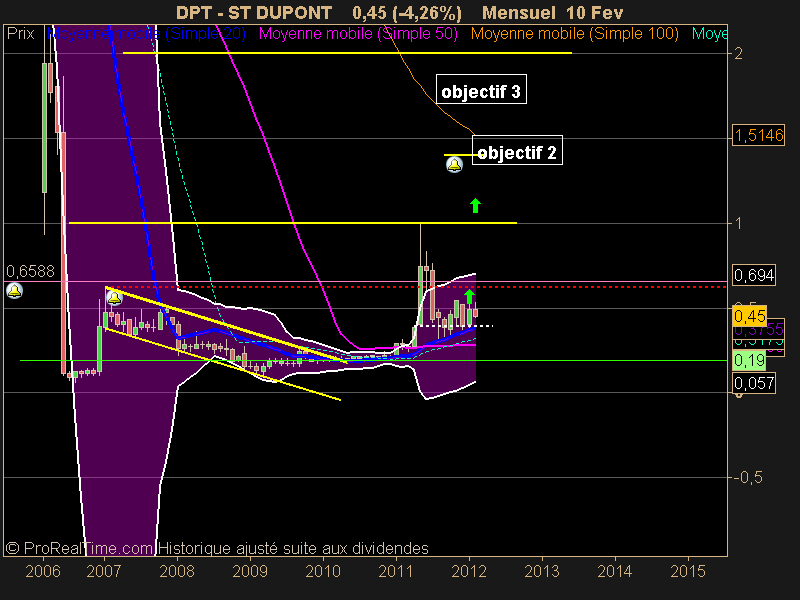Viewport: 800px width, 600px height.
Task: Select the objectif 2 text box
Action: coord(517,150)
